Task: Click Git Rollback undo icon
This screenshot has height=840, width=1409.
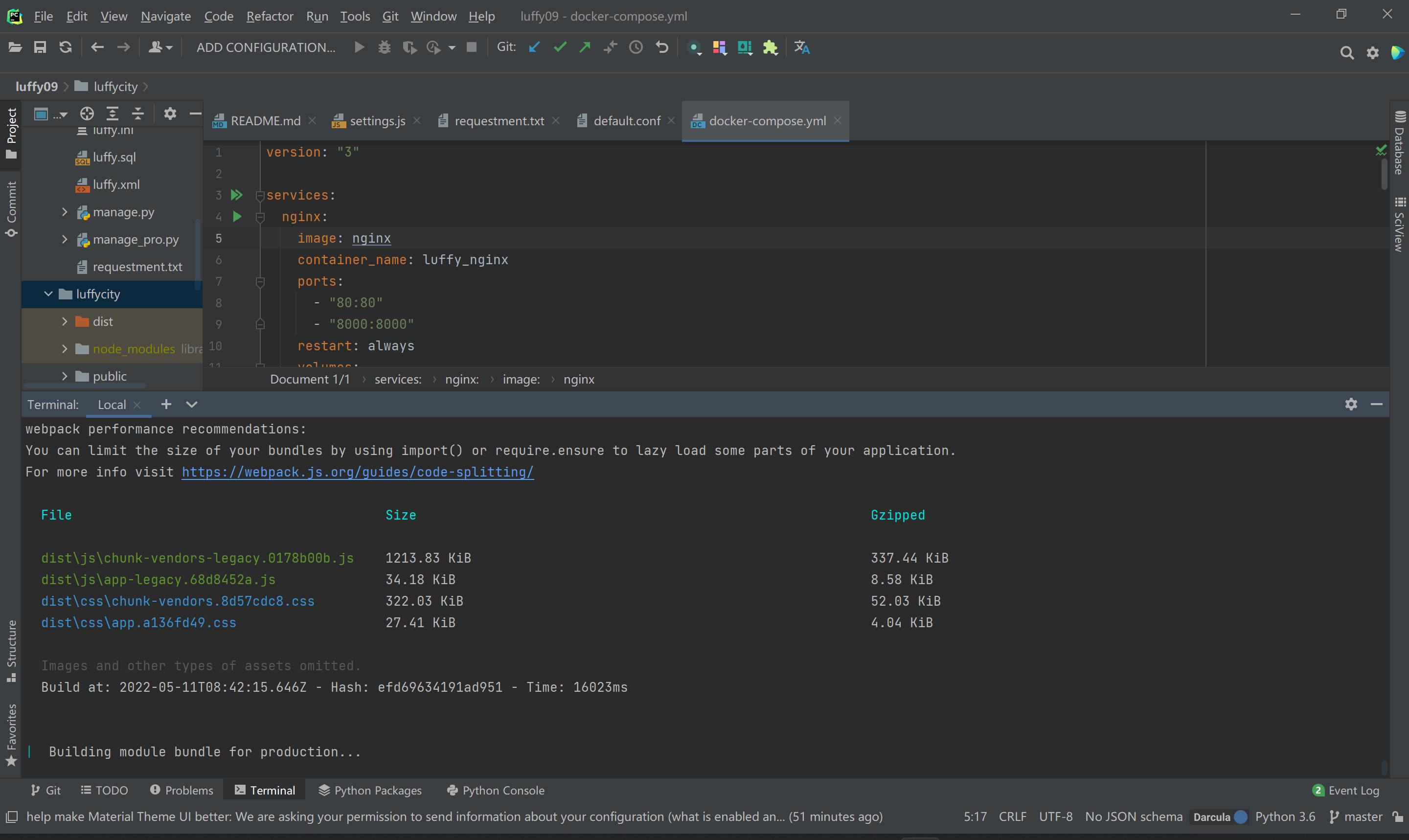Action: [662, 47]
